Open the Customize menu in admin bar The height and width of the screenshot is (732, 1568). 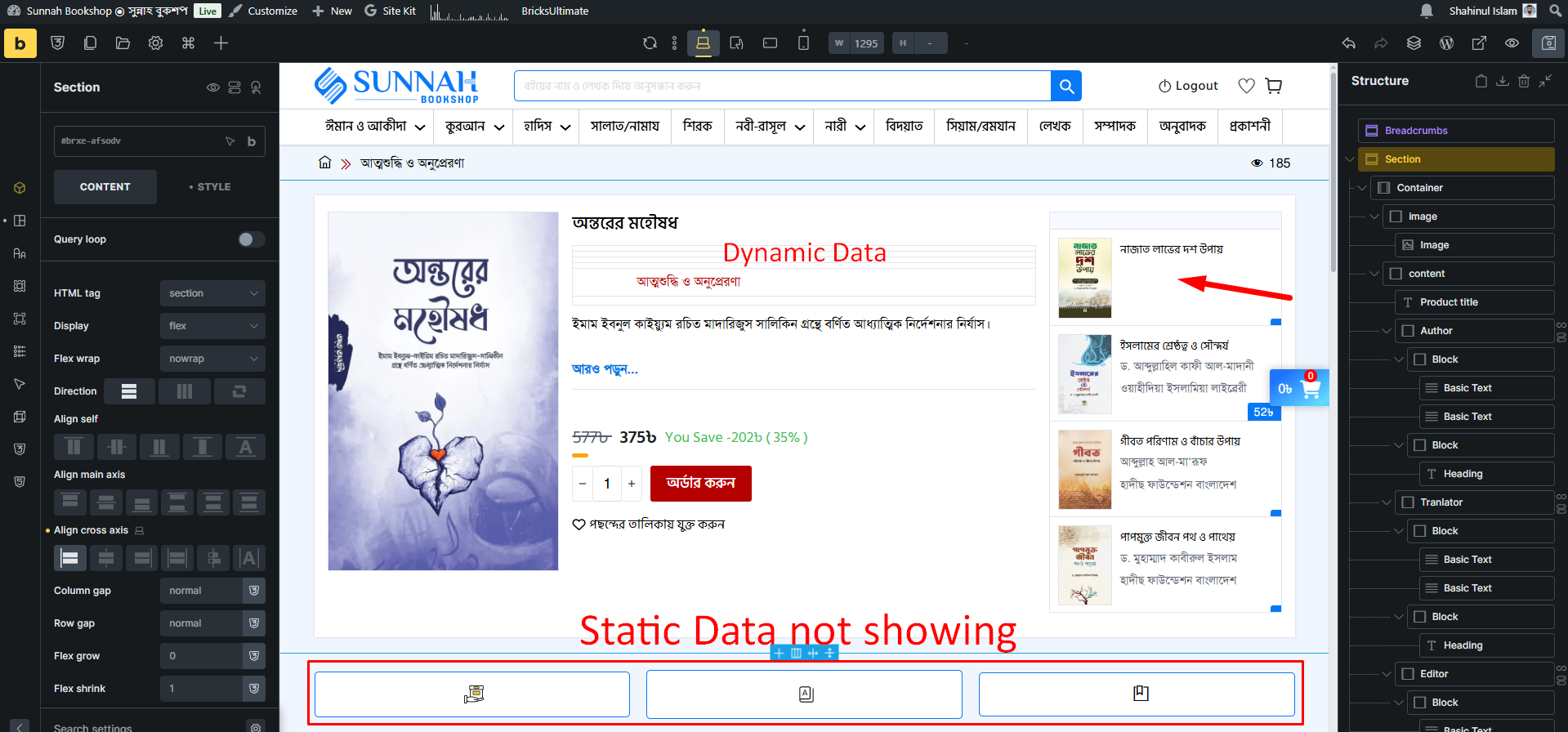tap(263, 11)
